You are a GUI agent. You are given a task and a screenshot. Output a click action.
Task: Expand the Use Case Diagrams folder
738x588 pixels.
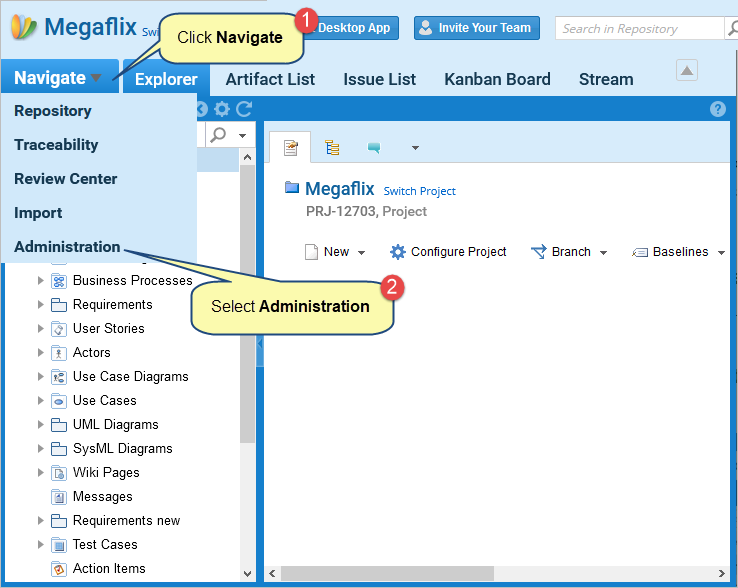tap(40, 377)
